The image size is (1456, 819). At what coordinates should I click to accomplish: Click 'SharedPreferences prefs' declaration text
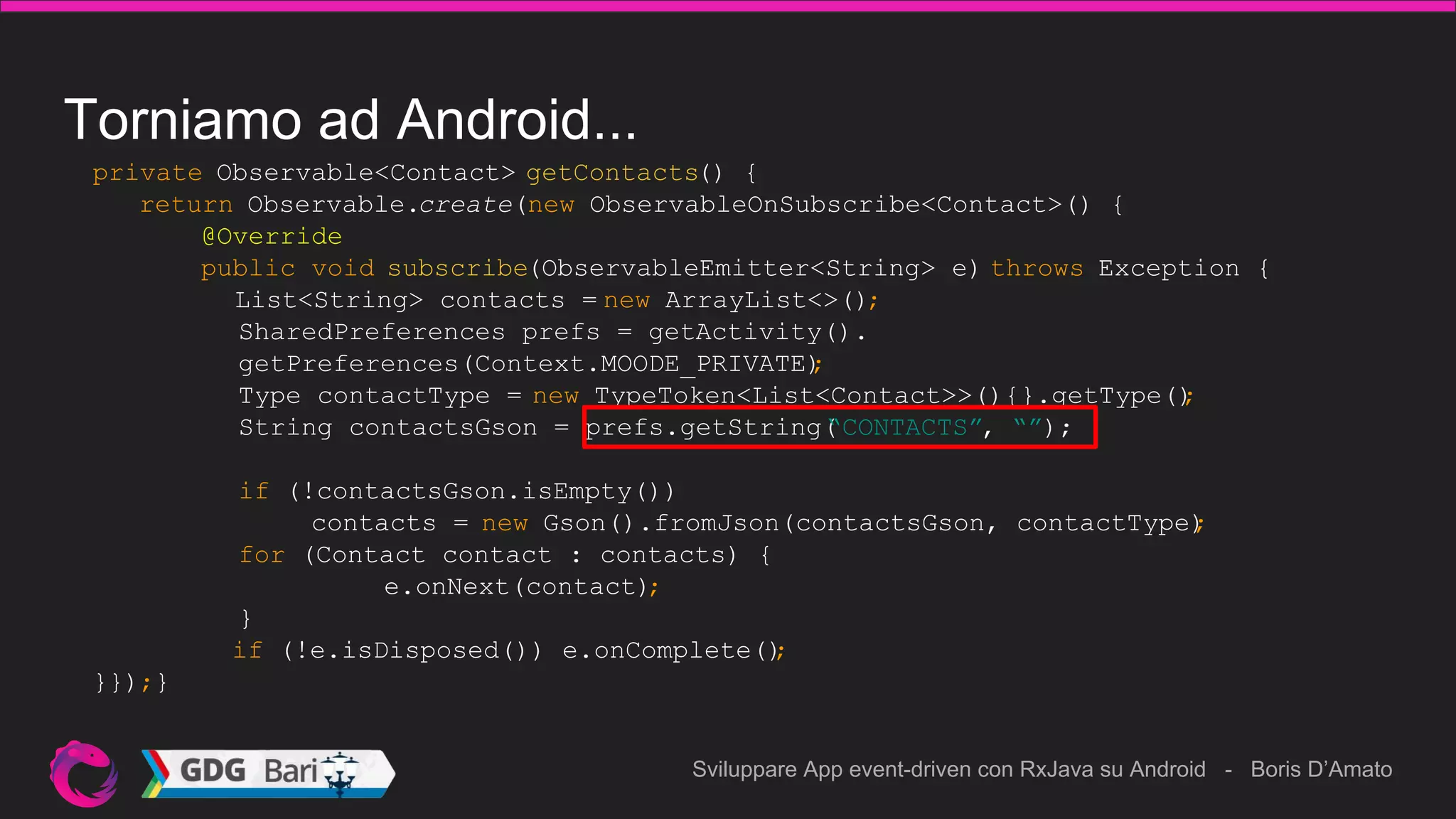coord(419,332)
